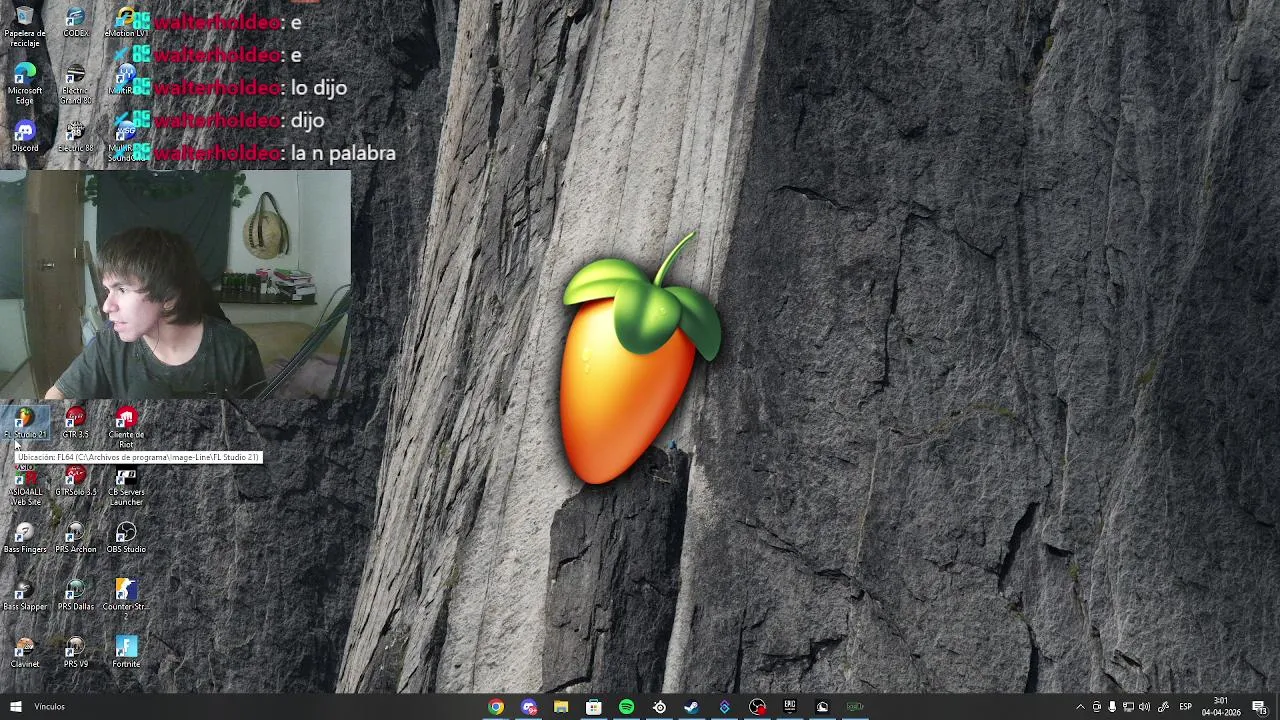Select the Papelera de reciclaje desktop icon
The image size is (1280, 720).
click(x=25, y=26)
